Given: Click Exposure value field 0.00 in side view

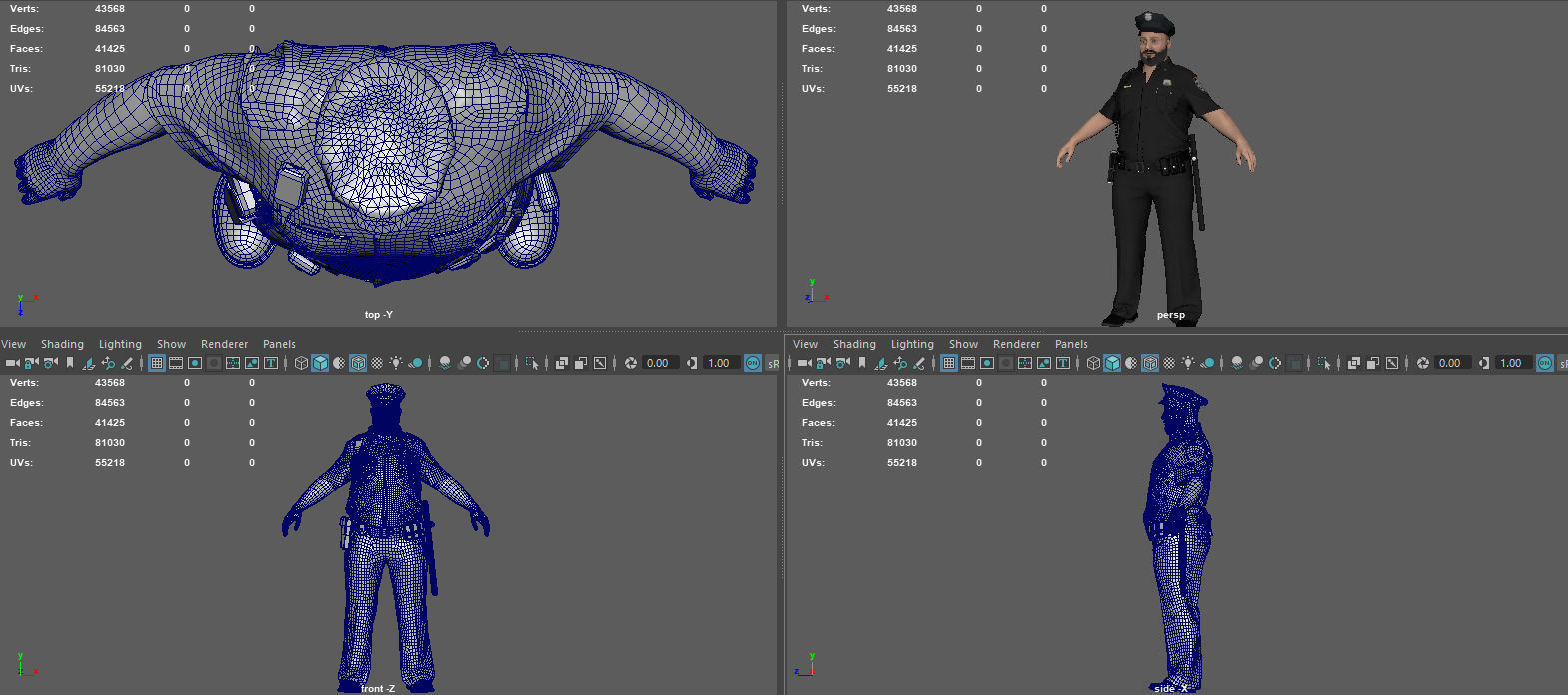Looking at the screenshot, I should 1453,363.
